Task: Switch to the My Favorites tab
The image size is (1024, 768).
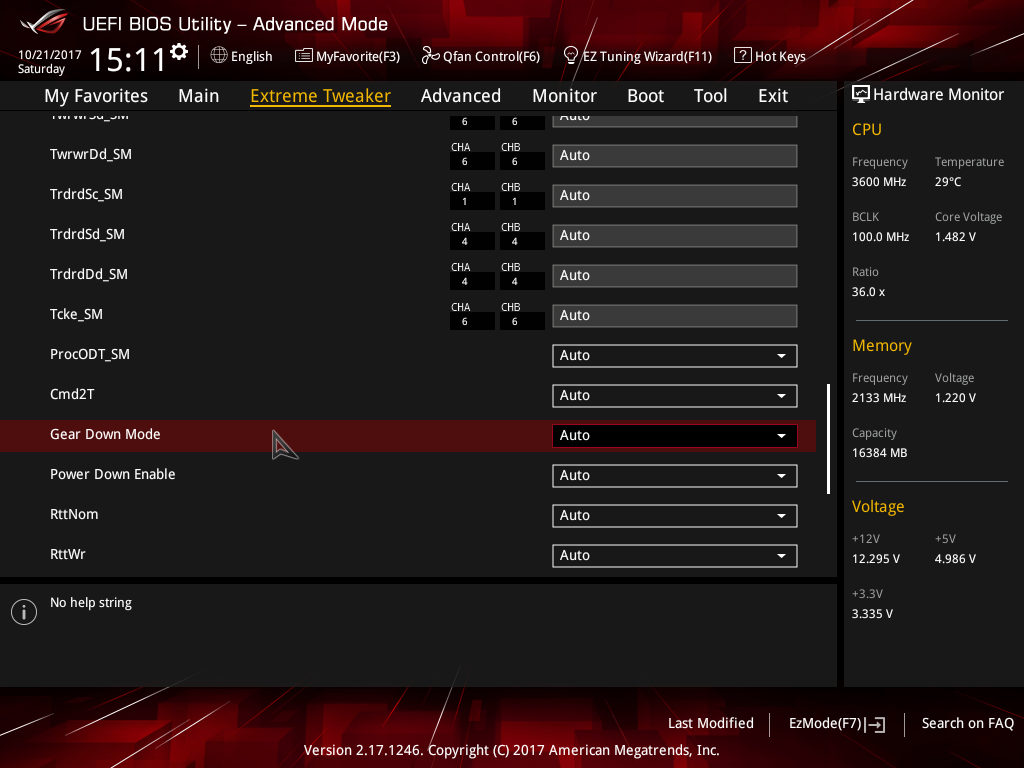Action: tap(96, 96)
